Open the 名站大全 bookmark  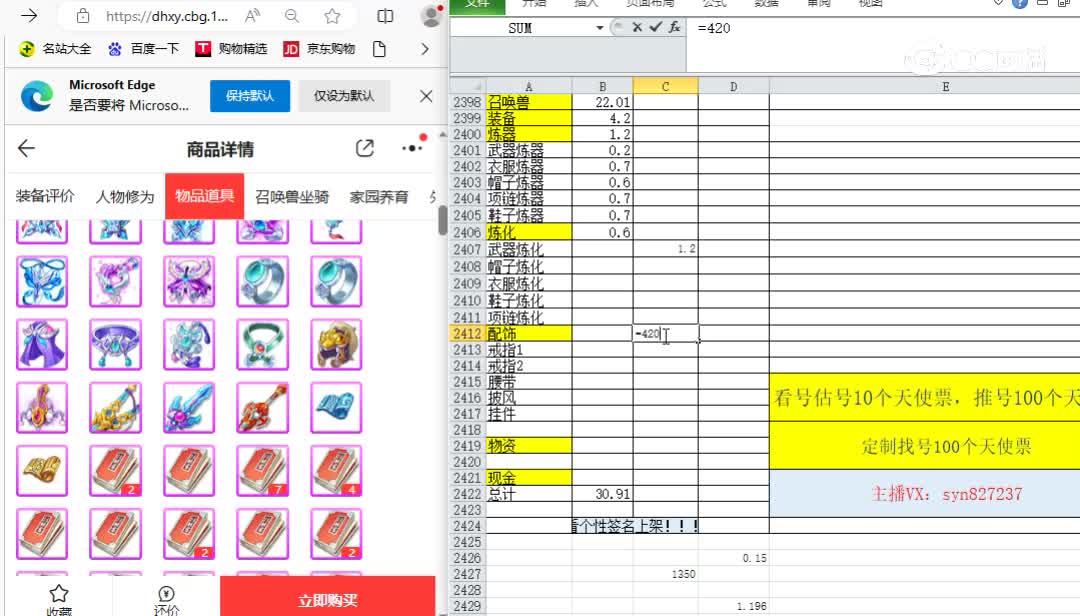coord(55,49)
